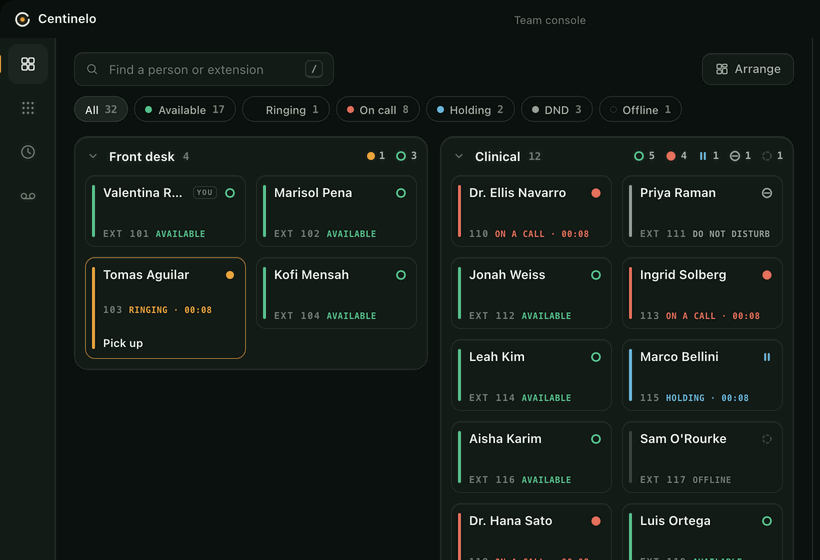820x560 pixels.
Task: Click Sam O'Rourke's offline status icon
Action: pyautogui.click(x=767, y=439)
